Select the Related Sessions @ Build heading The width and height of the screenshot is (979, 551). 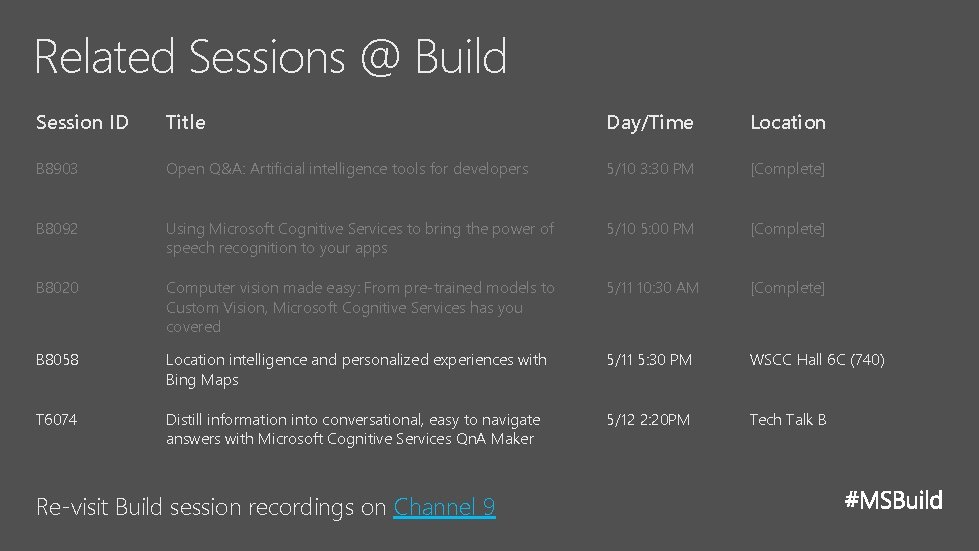click(270, 57)
